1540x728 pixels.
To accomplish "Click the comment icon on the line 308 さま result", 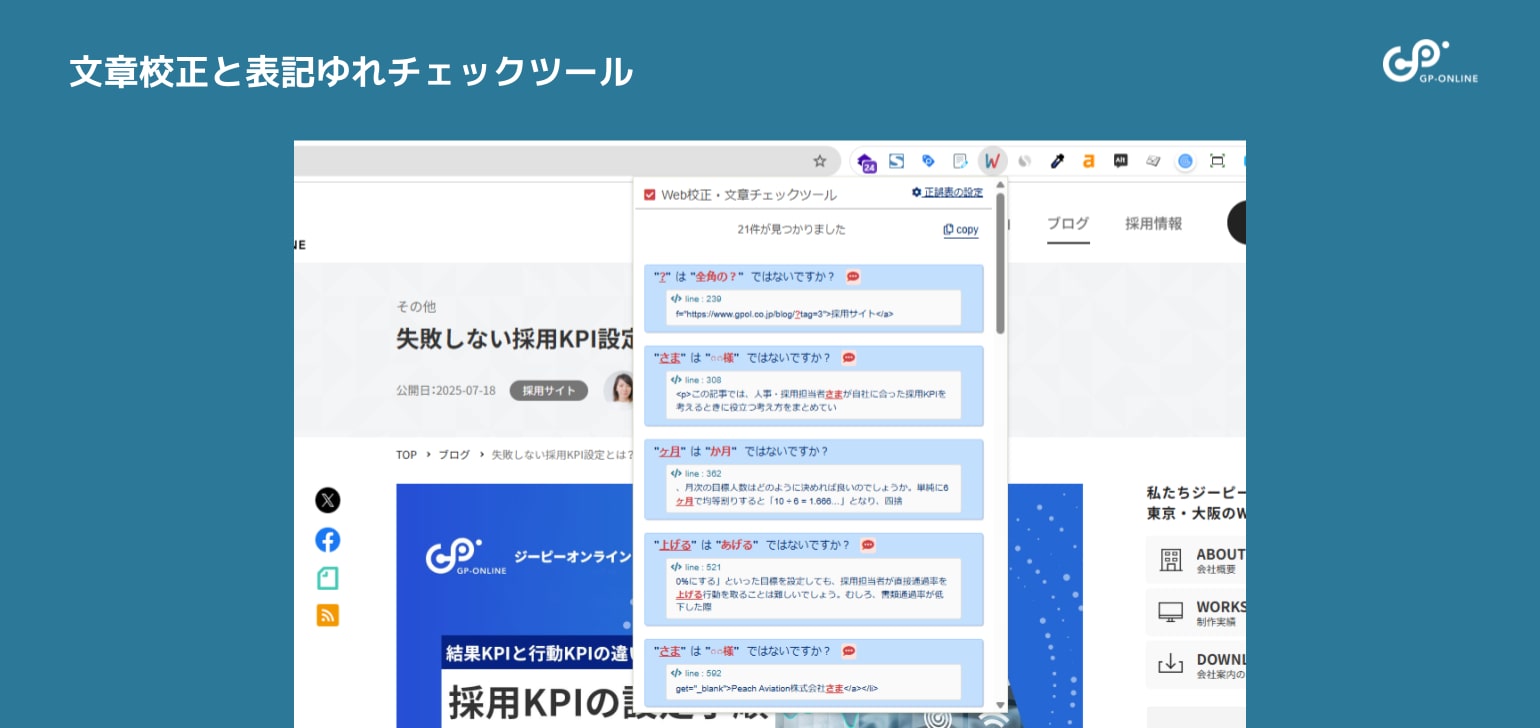I will tap(849, 358).
